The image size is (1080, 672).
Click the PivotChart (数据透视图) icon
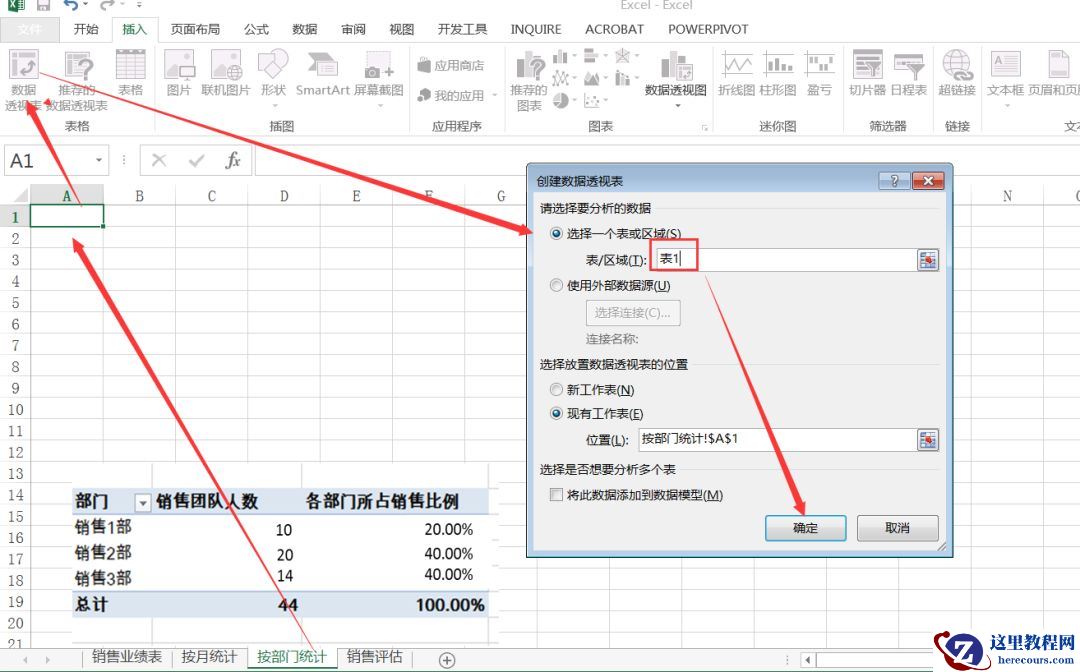(676, 65)
